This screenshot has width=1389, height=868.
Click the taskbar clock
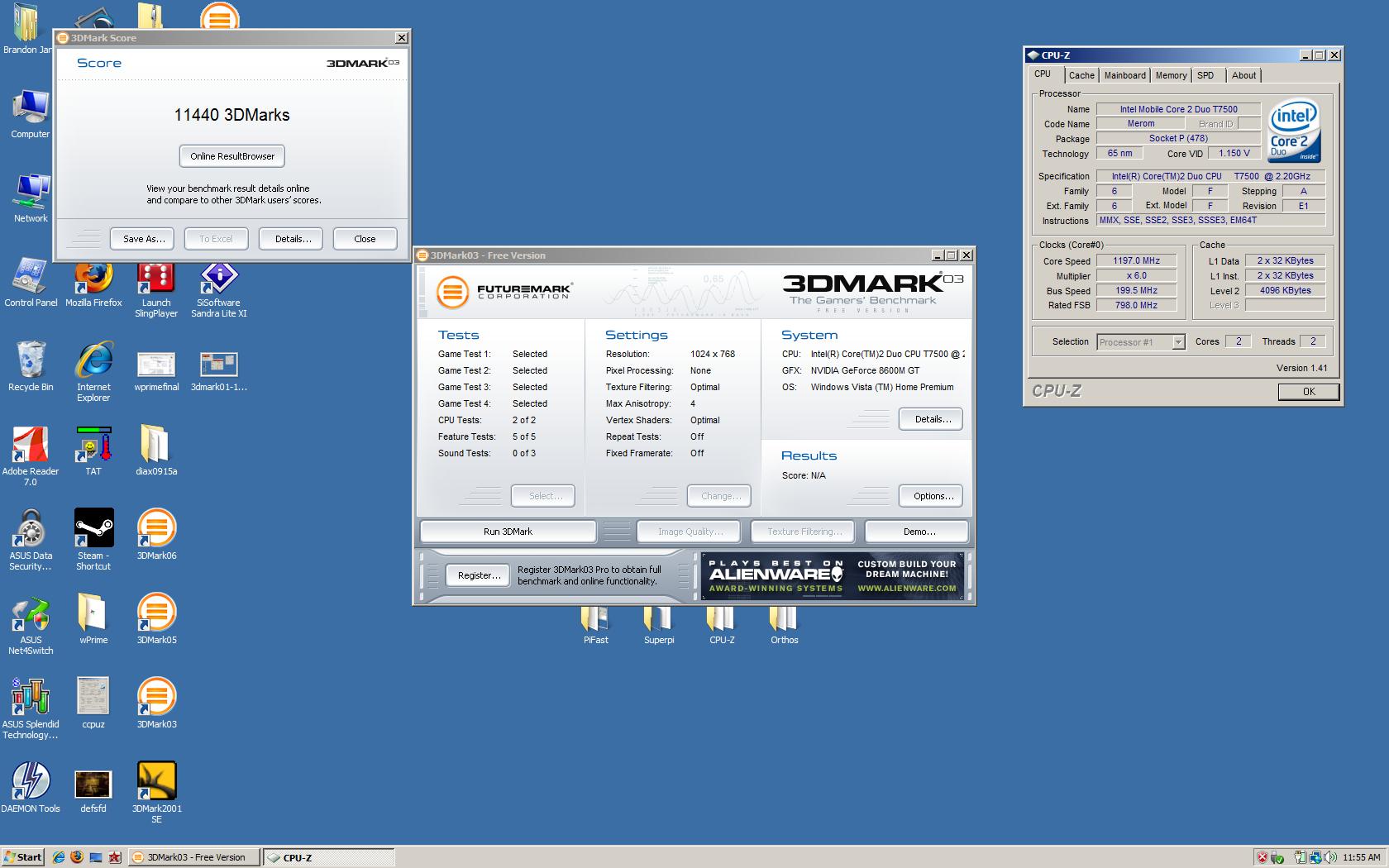1361,857
